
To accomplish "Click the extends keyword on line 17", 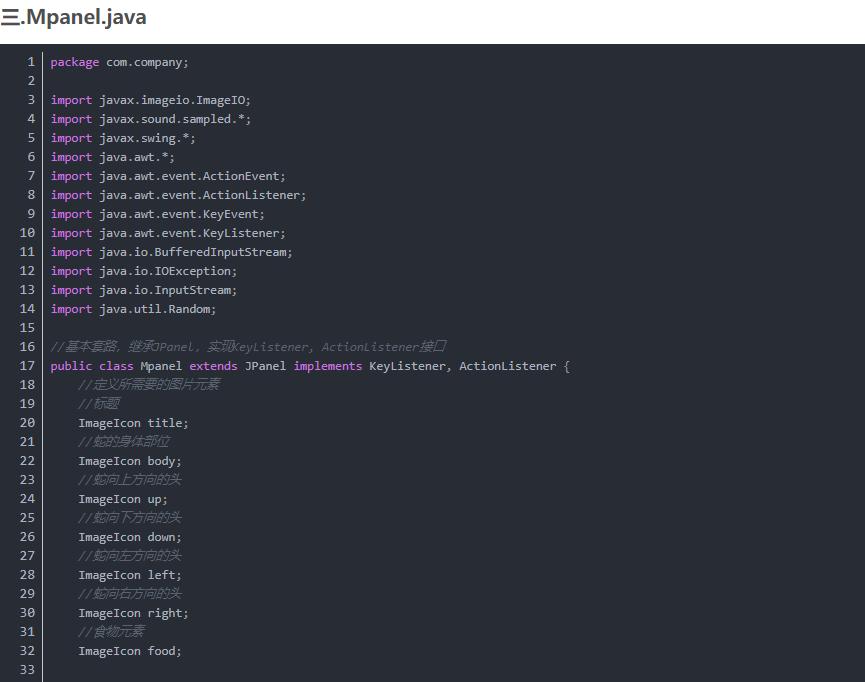I will (213, 366).
